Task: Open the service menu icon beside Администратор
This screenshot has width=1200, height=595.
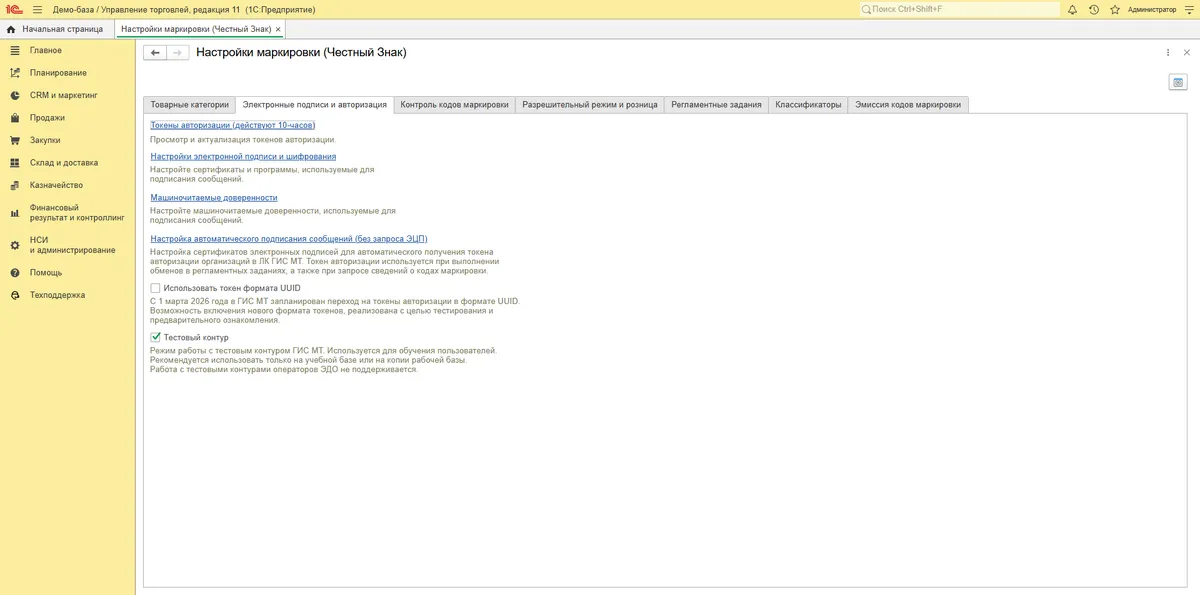Action: click(1187, 9)
